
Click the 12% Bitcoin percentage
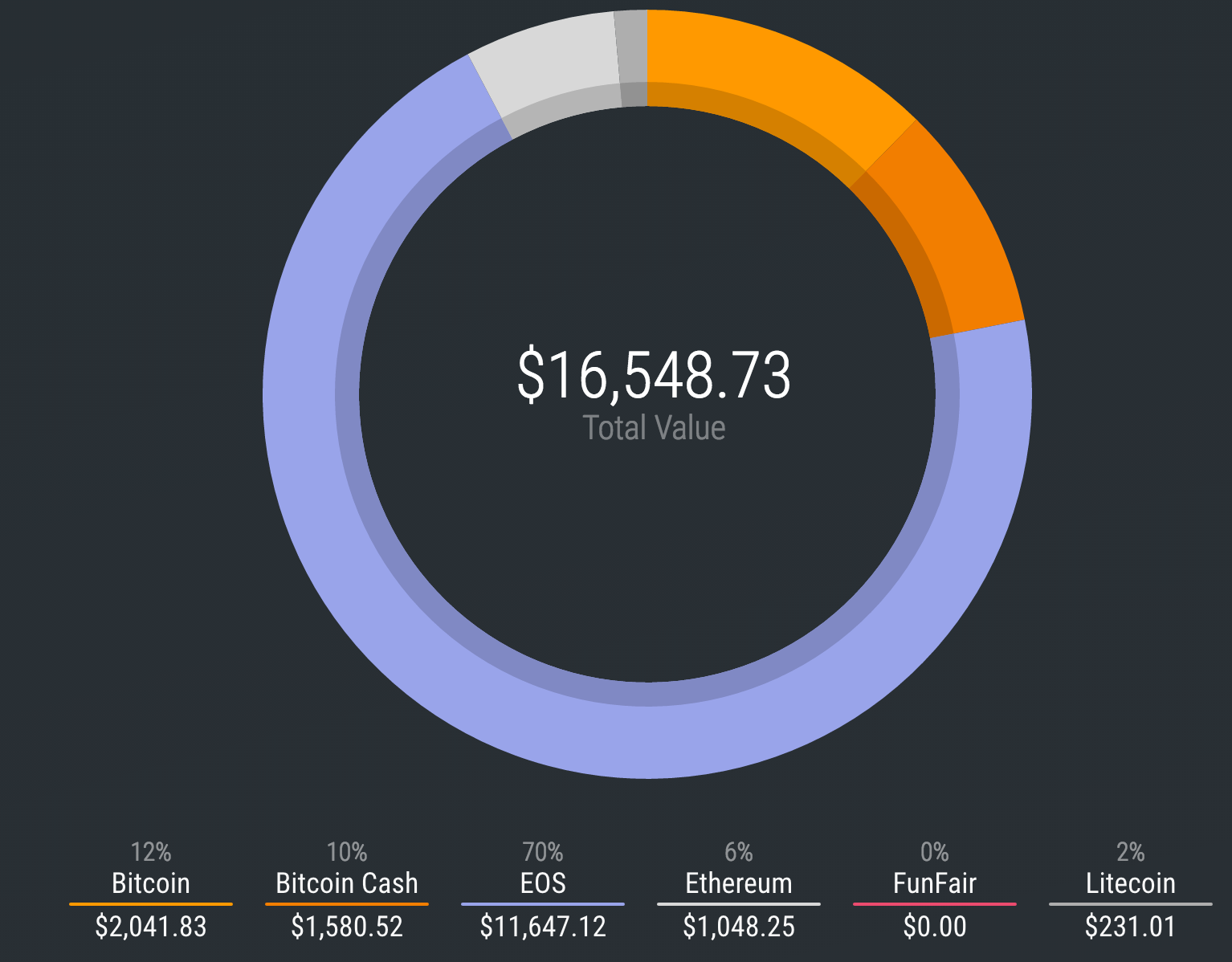point(151,851)
